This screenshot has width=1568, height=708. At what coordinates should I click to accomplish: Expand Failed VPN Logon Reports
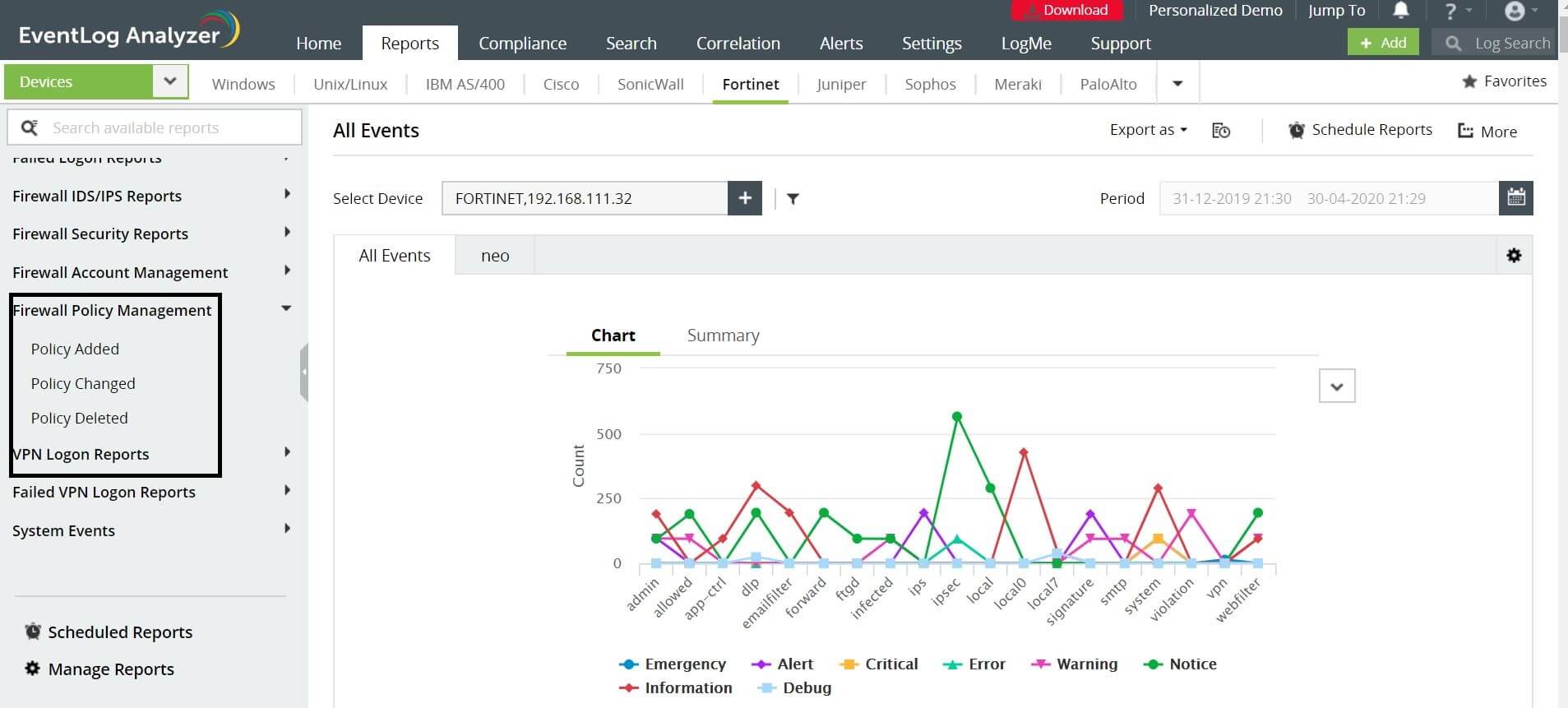(x=287, y=490)
